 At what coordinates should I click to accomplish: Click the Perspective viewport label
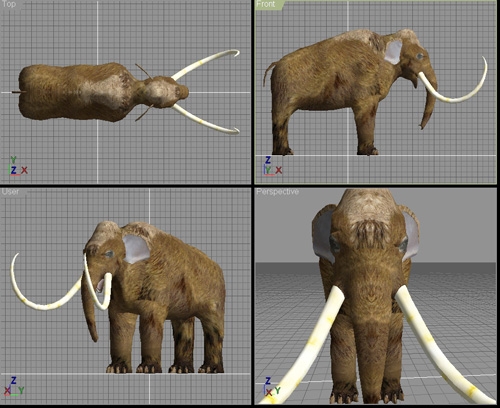tap(277, 192)
